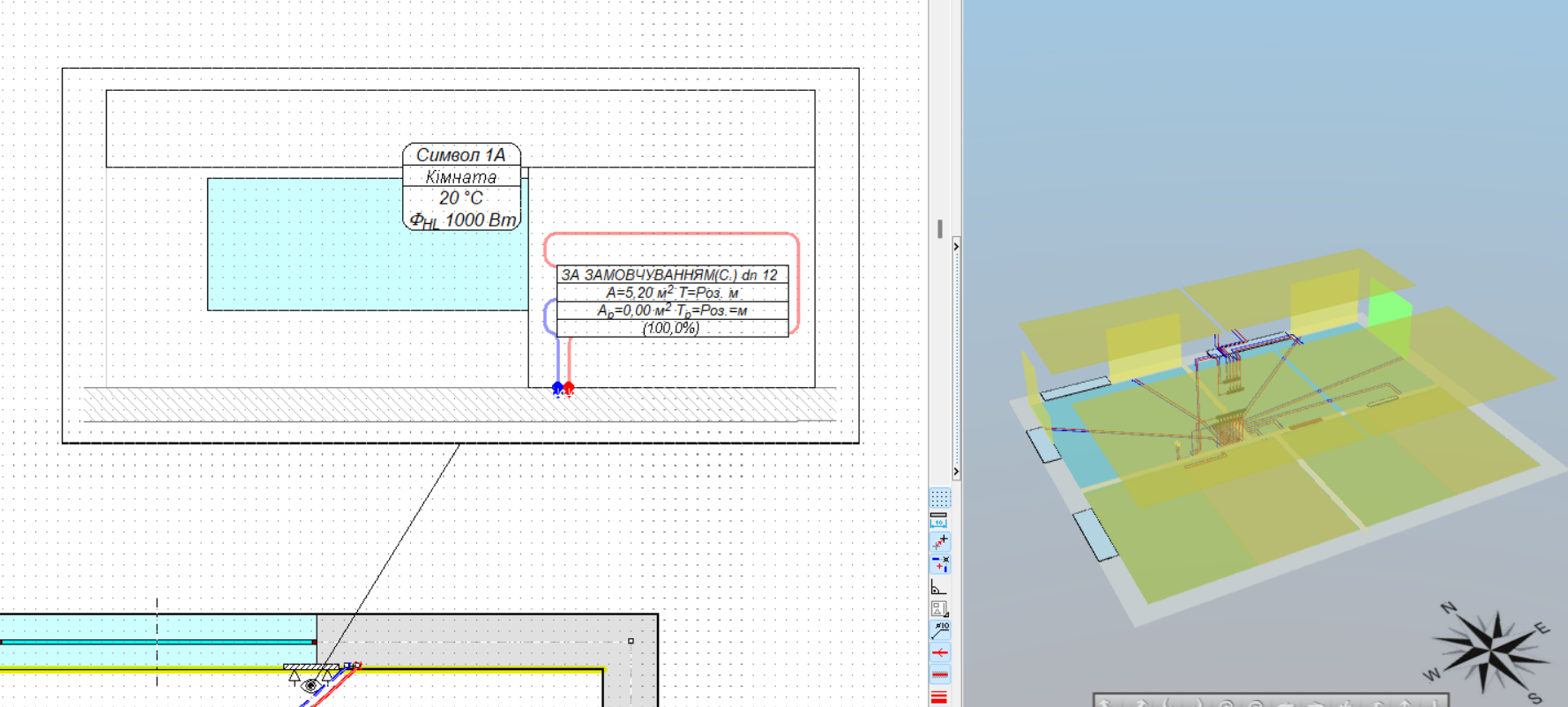The width and height of the screenshot is (1568, 707).
Task: Select the red supply pipe connection point
Action: pos(570,388)
